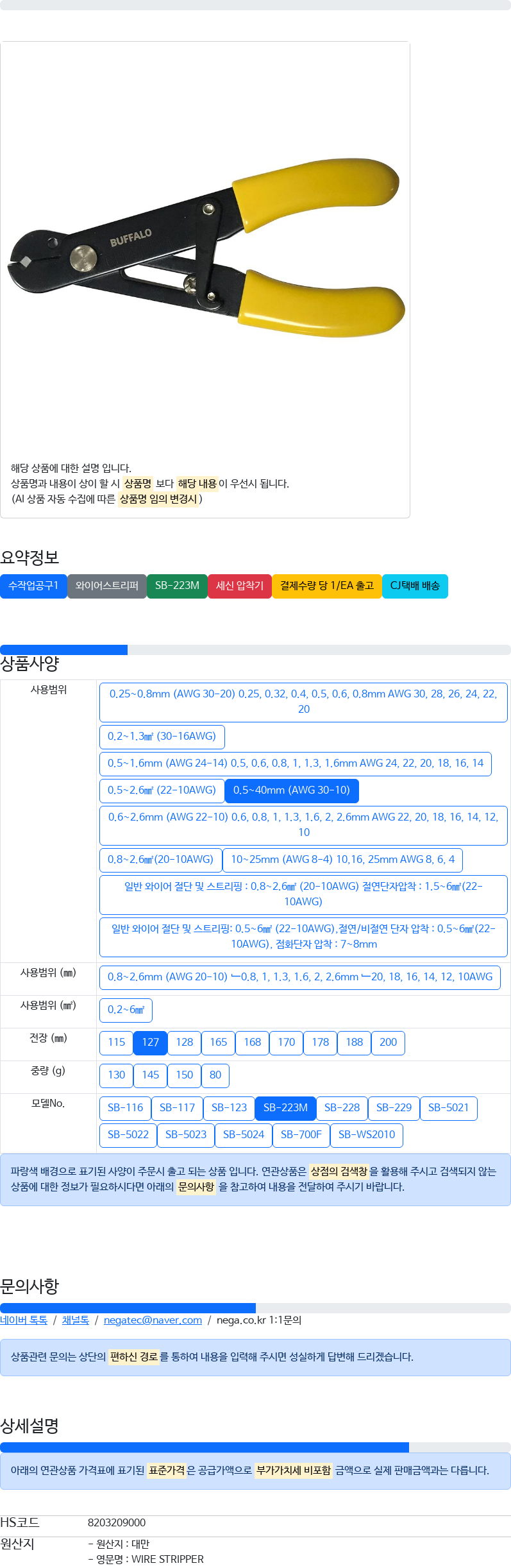This screenshot has height=1568, width=511.
Task: Select option mentioning 절연단자압착 1.5~6㎟
Action: 303,894
